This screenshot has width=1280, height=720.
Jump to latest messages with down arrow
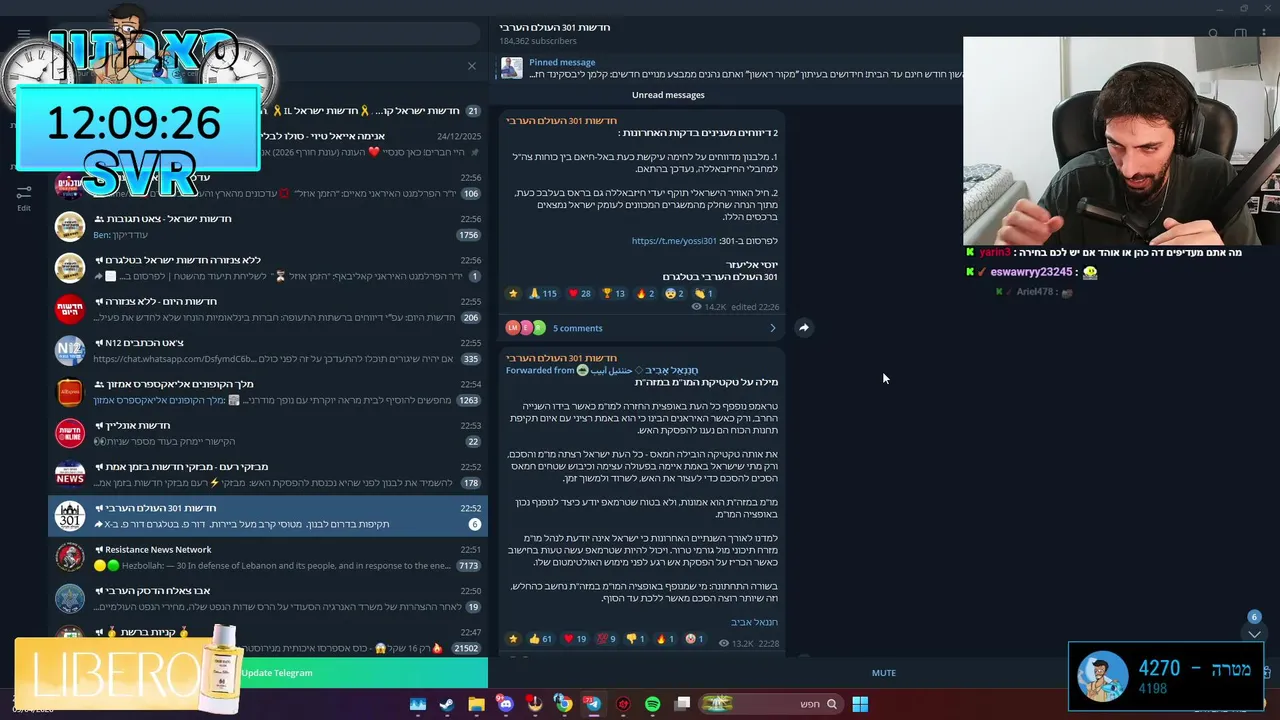pos(1254,634)
